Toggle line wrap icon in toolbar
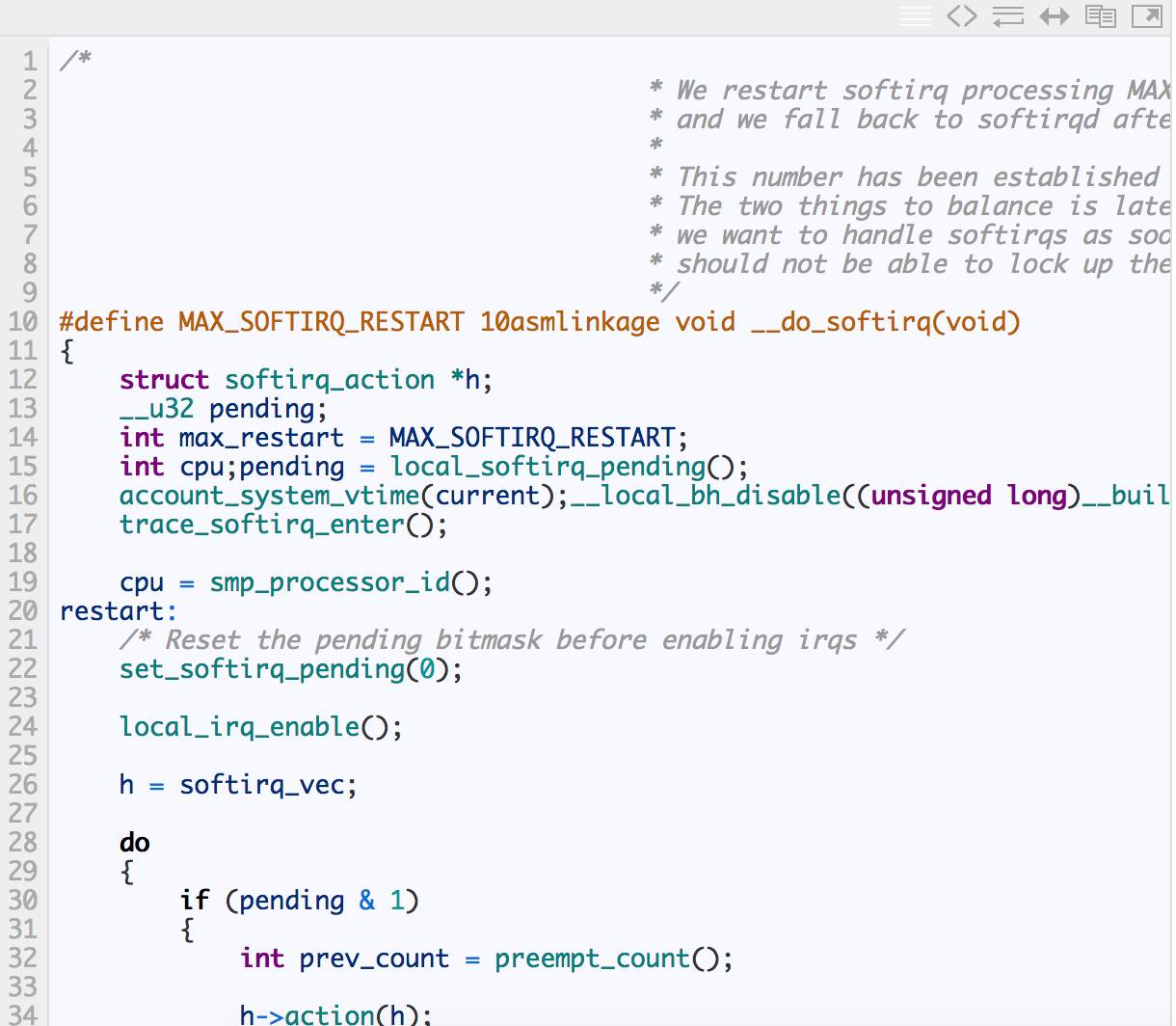This screenshot has height=1026, width=1176. [x=1008, y=16]
